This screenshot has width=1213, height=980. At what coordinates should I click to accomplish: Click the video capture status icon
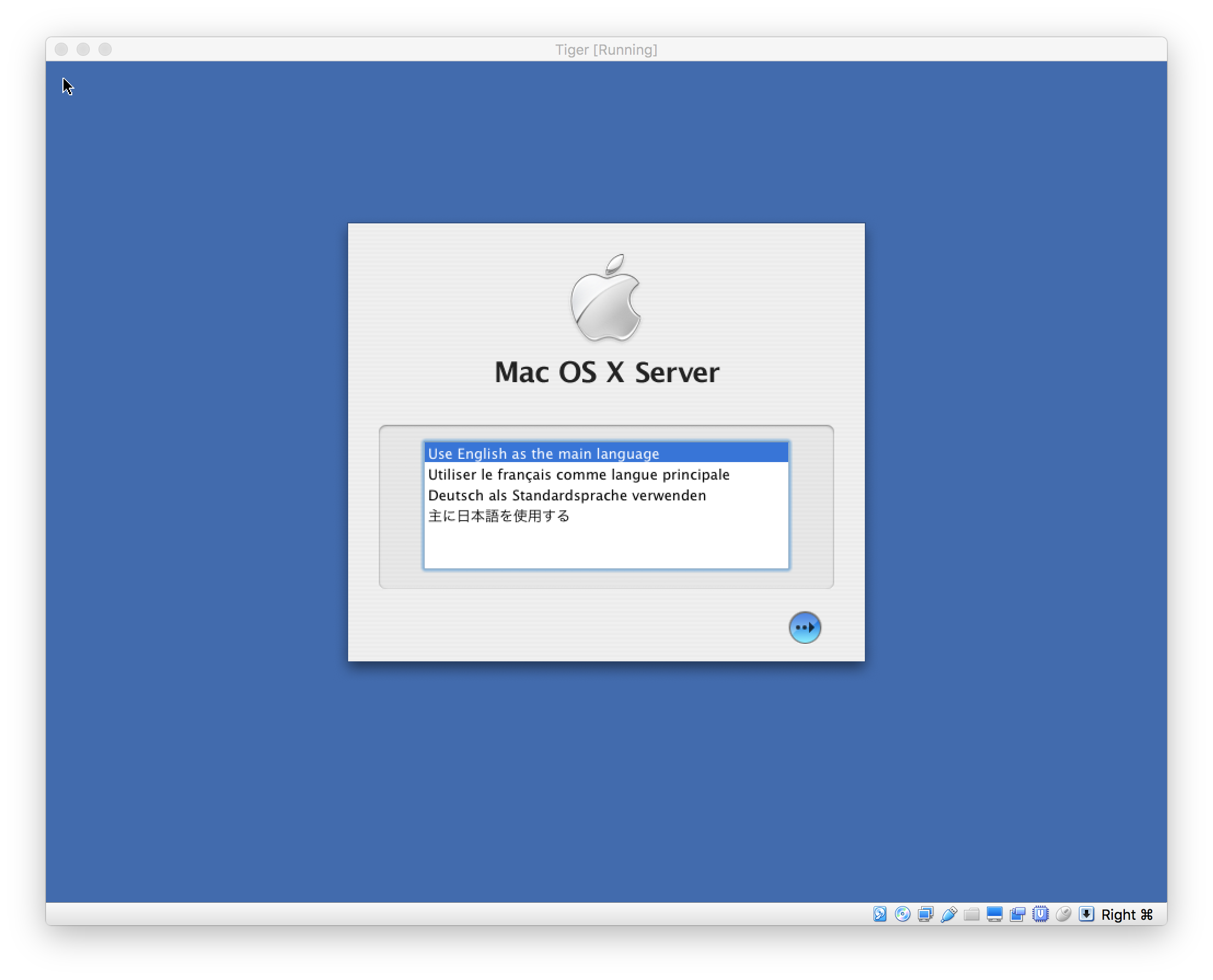(x=1018, y=914)
